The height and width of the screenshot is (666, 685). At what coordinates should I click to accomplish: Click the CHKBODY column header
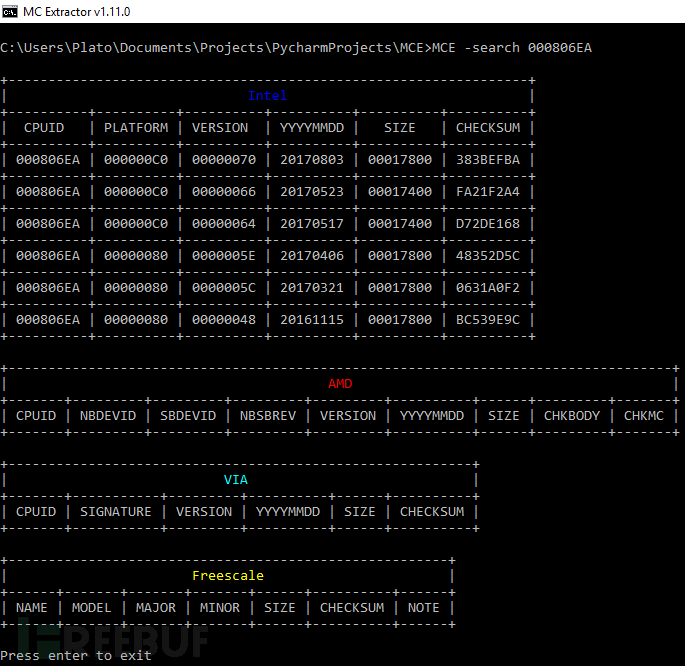572,416
